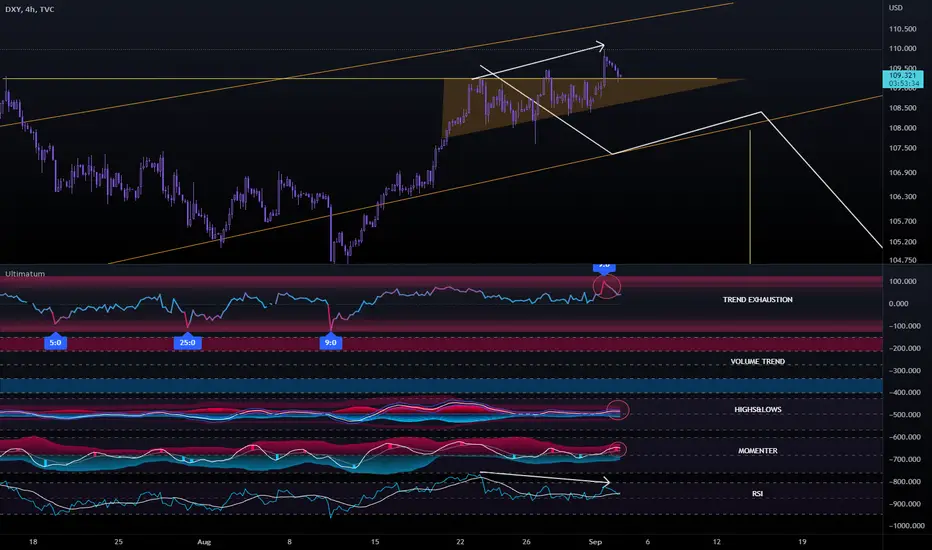Click the 110.500 price axis value

(902, 29)
